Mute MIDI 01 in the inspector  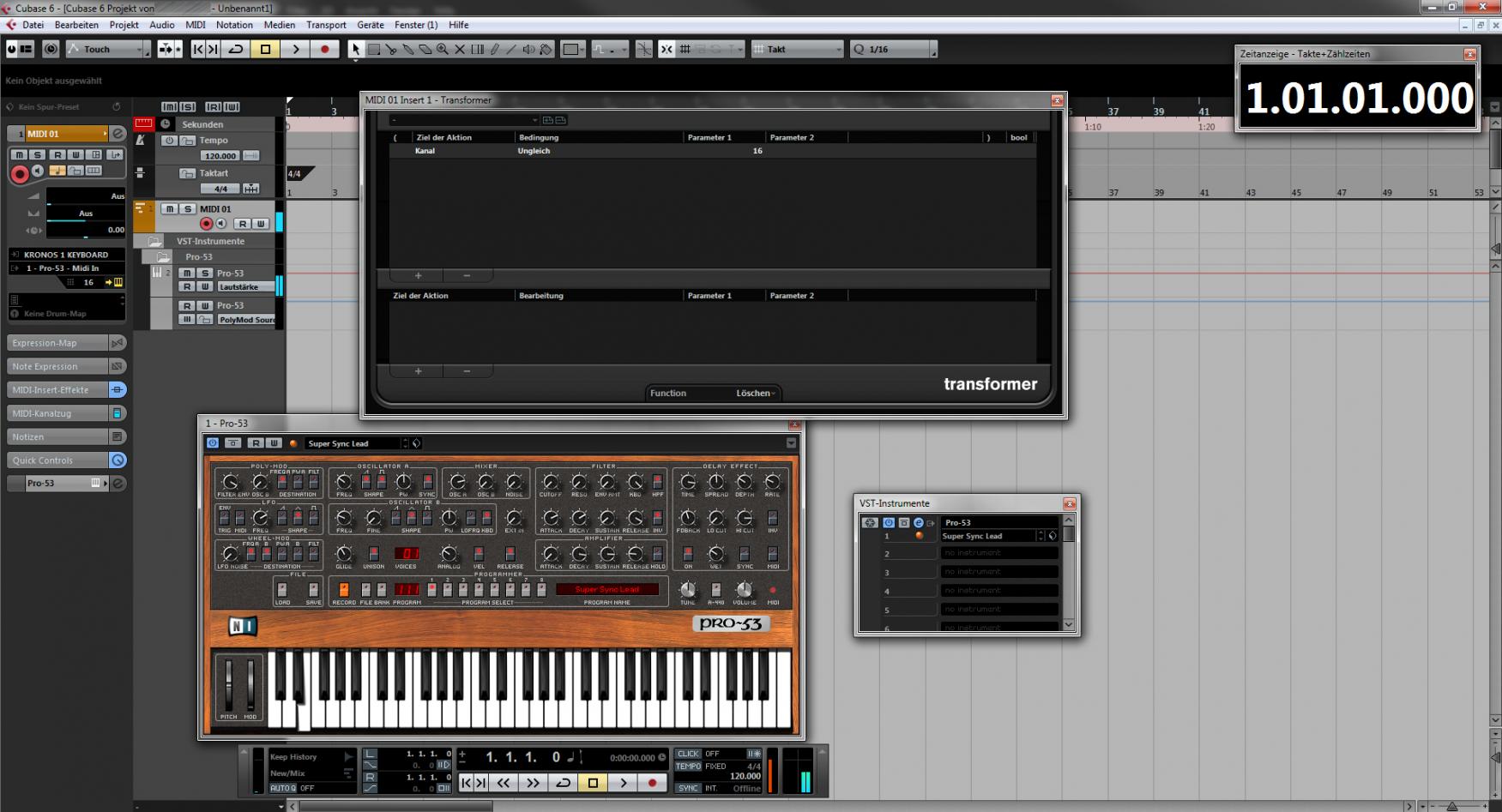(17, 155)
